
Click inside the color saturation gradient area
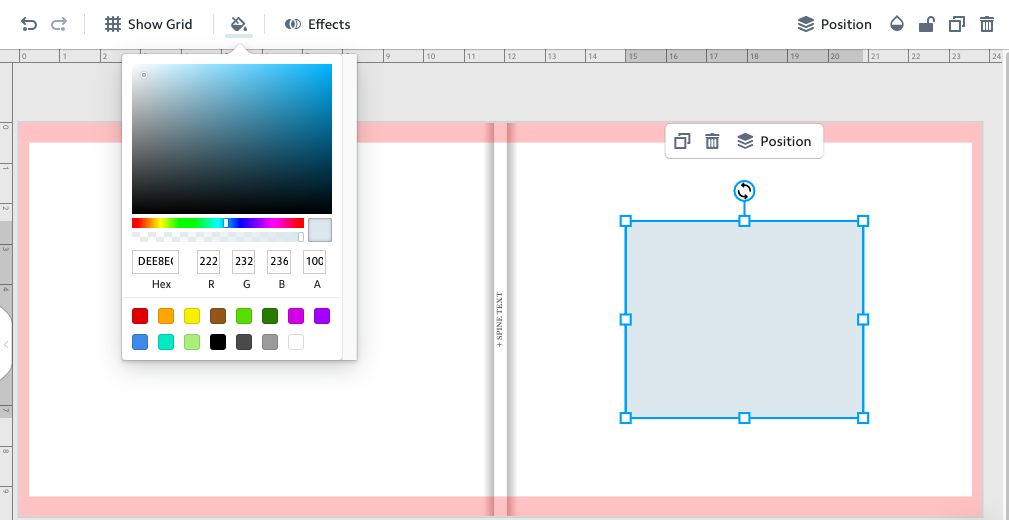[x=232, y=138]
